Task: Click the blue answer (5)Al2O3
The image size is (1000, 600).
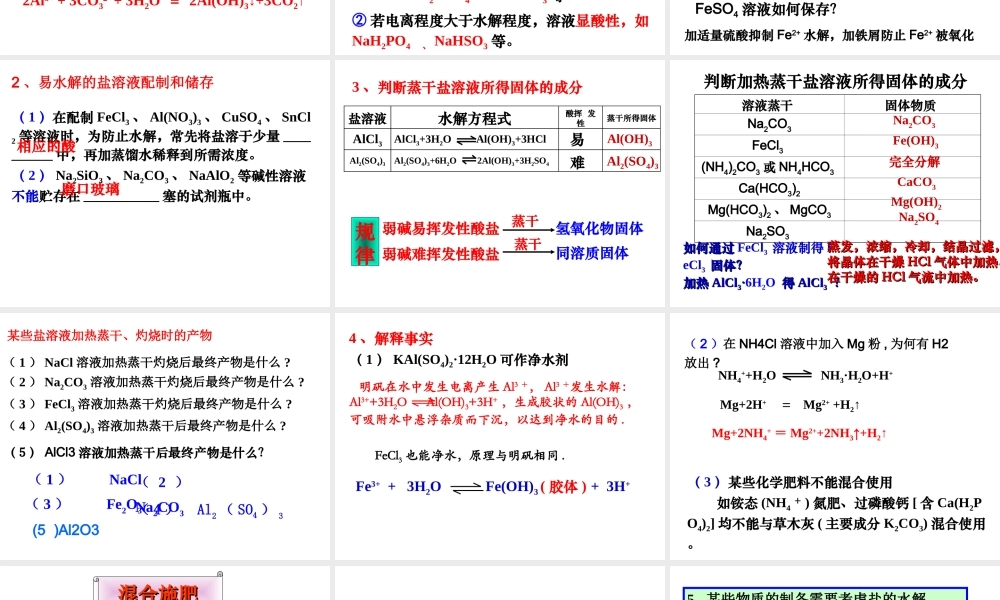Action: [66, 530]
